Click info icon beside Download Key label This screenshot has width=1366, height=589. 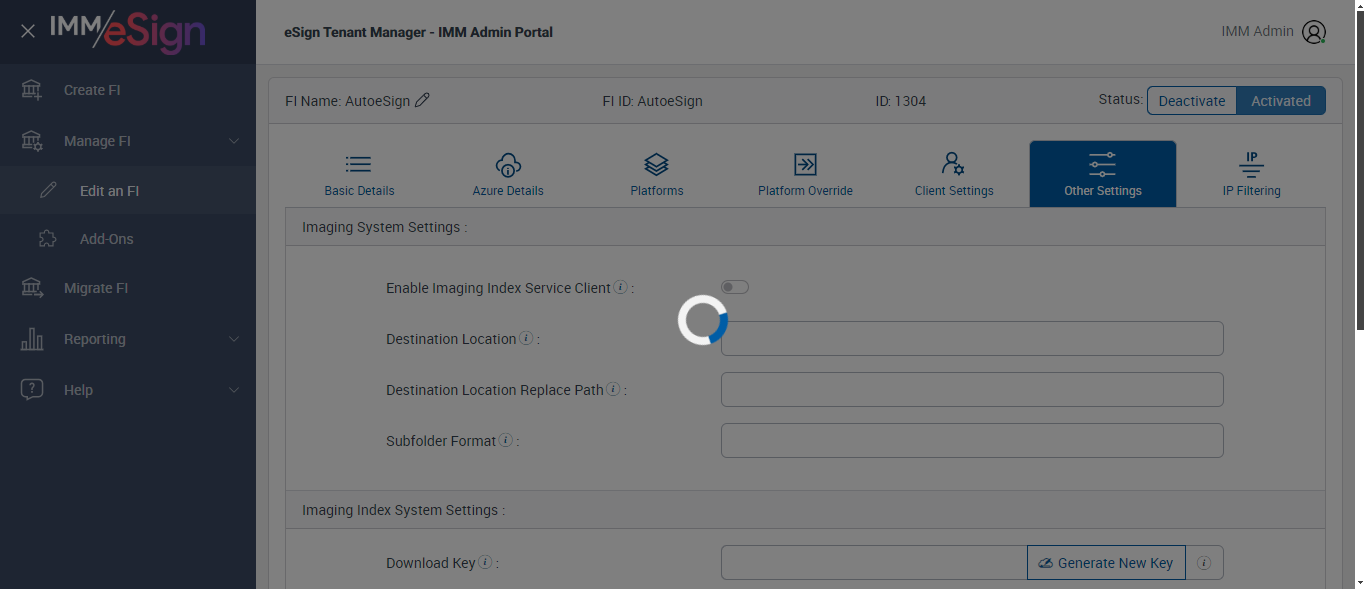coord(485,562)
